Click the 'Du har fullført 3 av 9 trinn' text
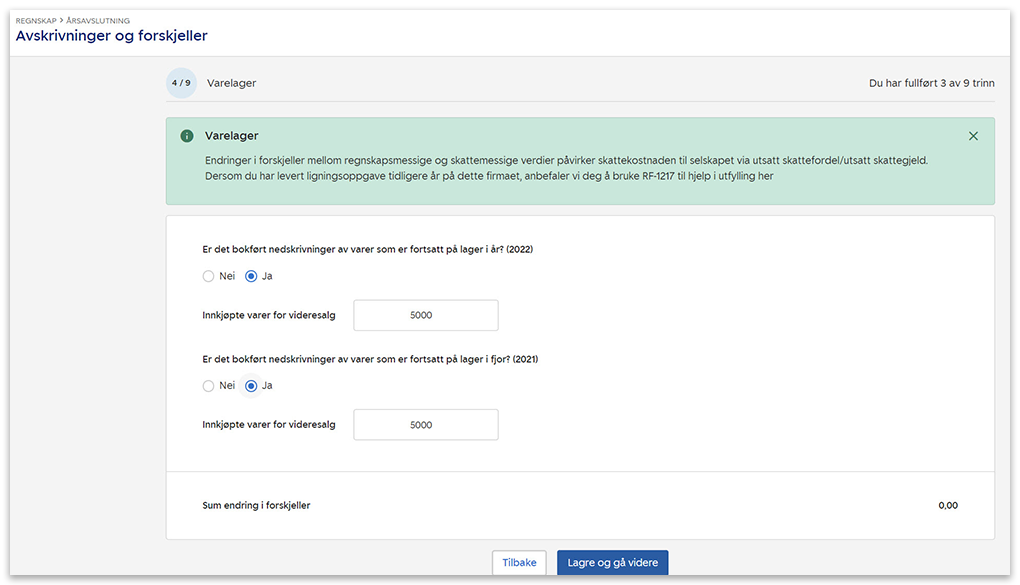Viewport: 1020px width, 585px height. [931, 83]
